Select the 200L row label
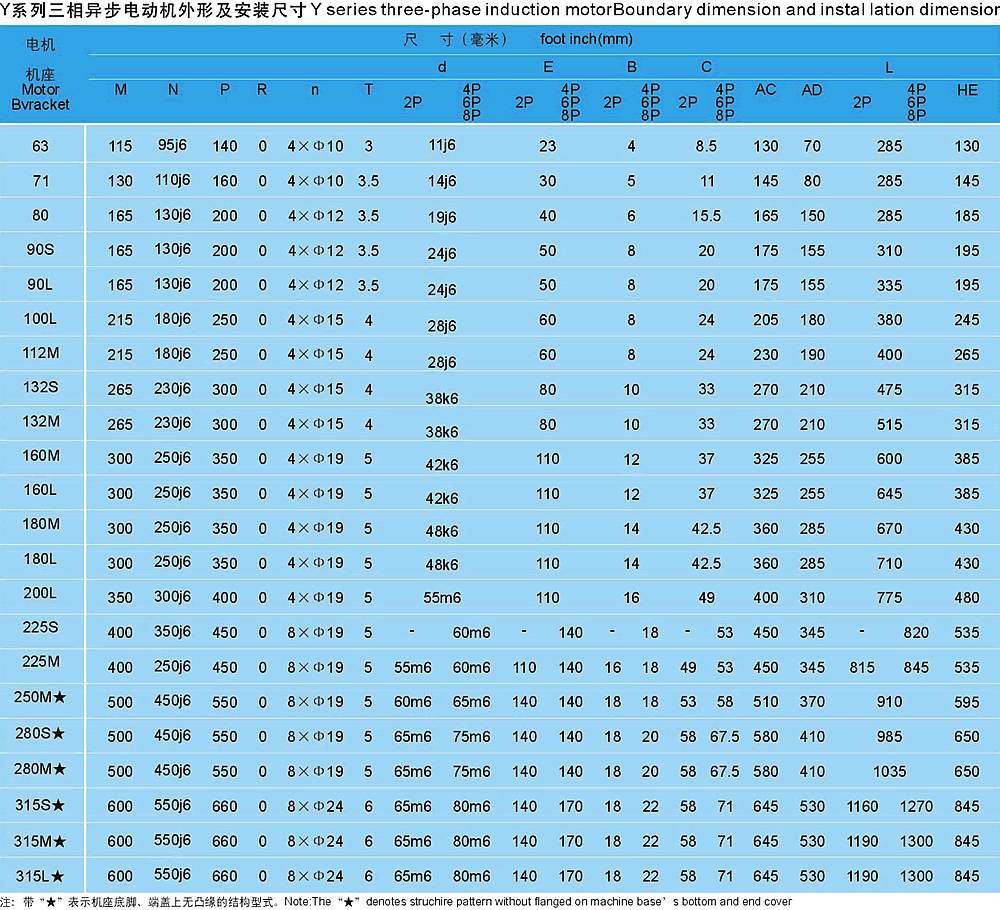1000x910 pixels. pos(41,593)
